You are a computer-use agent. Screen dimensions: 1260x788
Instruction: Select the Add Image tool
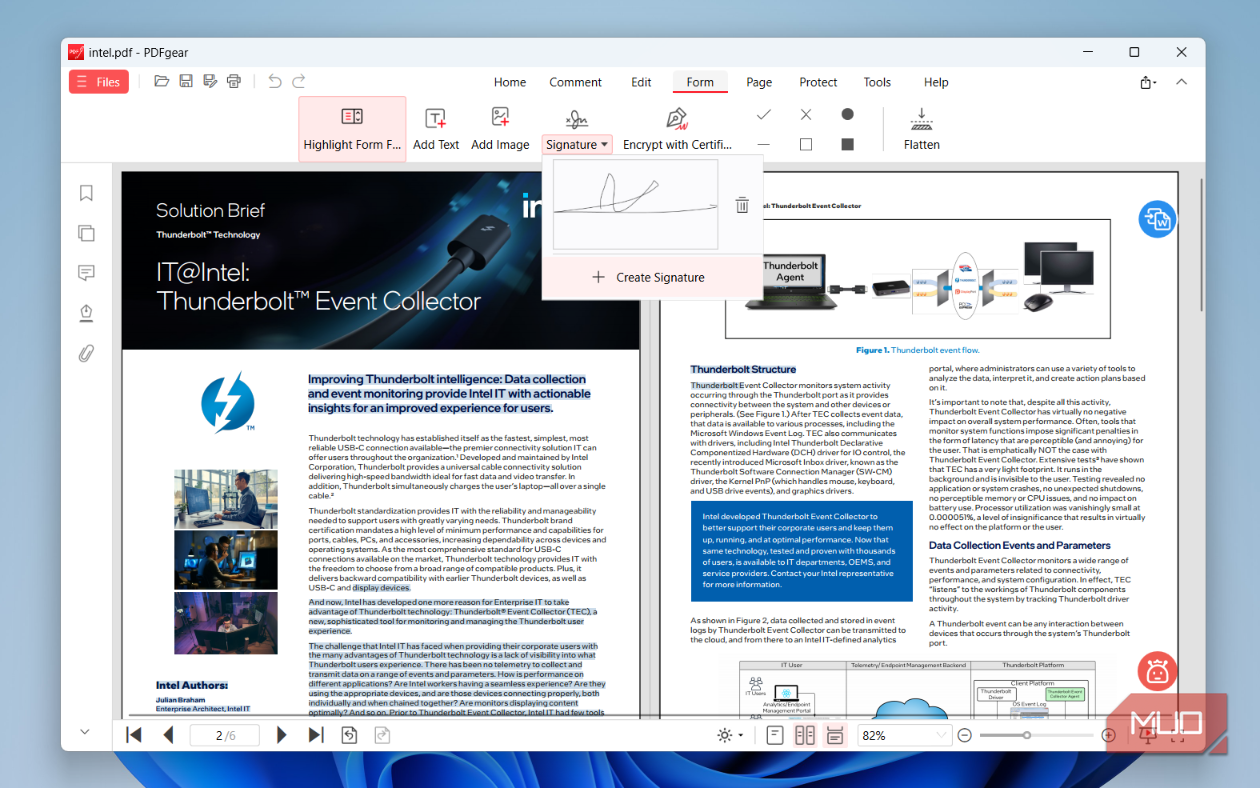(500, 129)
